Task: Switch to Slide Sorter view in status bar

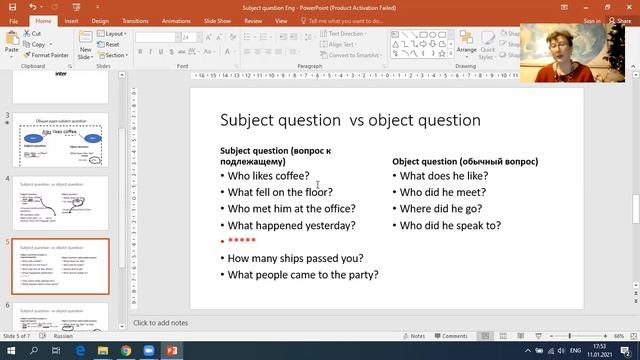Action: [x=503, y=336]
